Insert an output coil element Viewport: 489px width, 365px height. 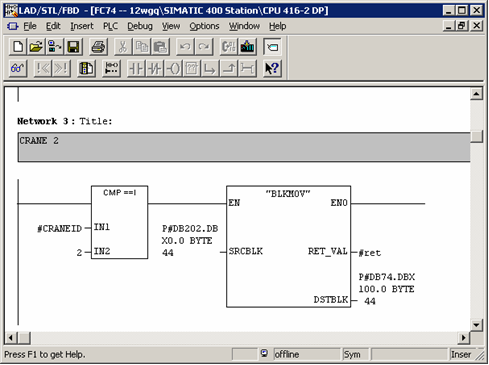(x=173, y=68)
